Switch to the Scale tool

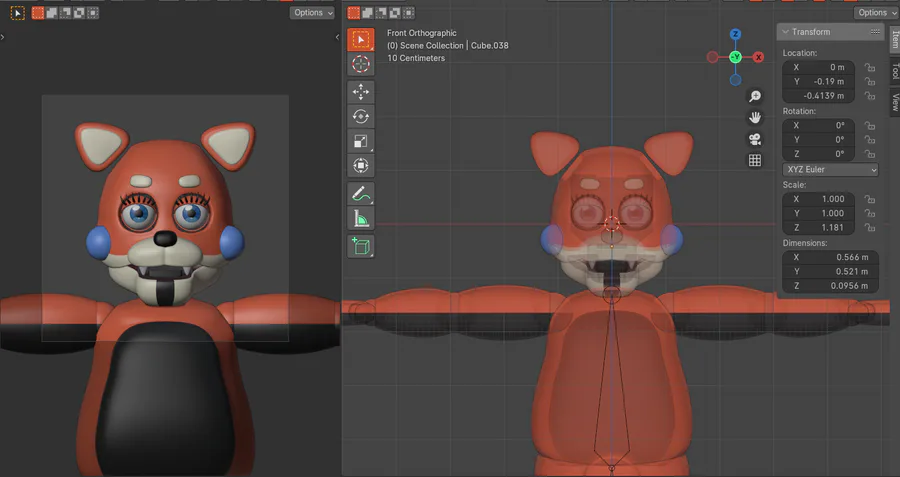[360, 141]
